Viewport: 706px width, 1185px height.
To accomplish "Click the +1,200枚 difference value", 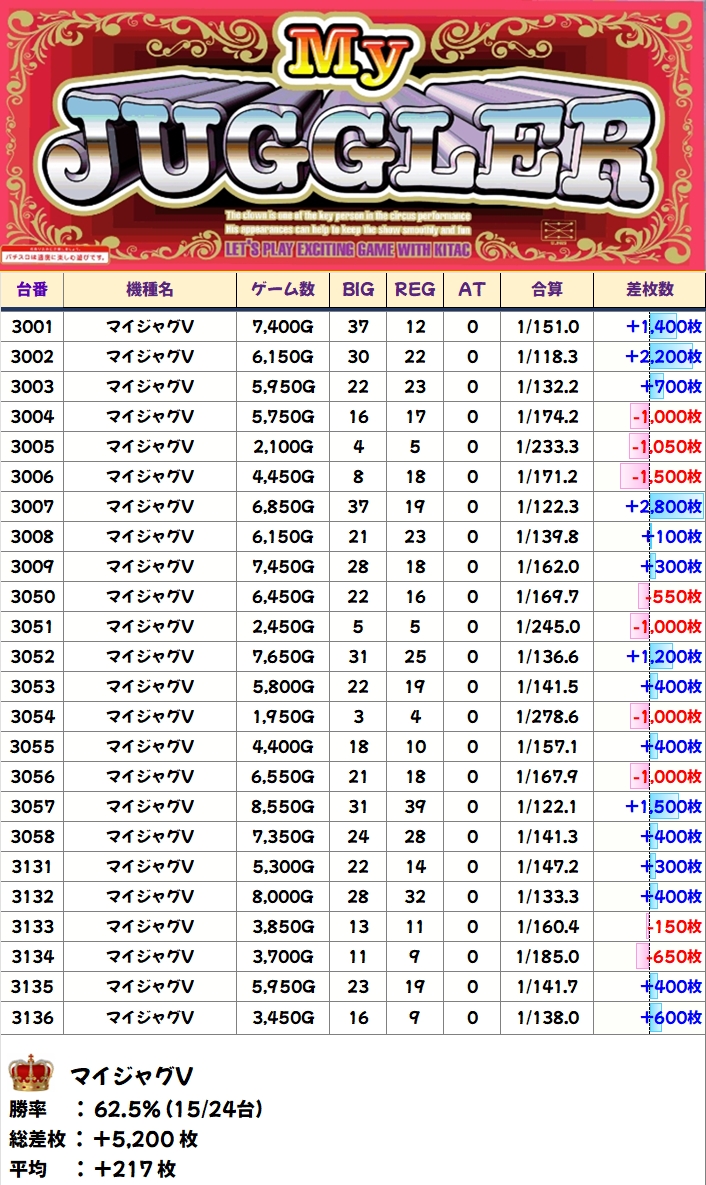I will tap(664, 657).
